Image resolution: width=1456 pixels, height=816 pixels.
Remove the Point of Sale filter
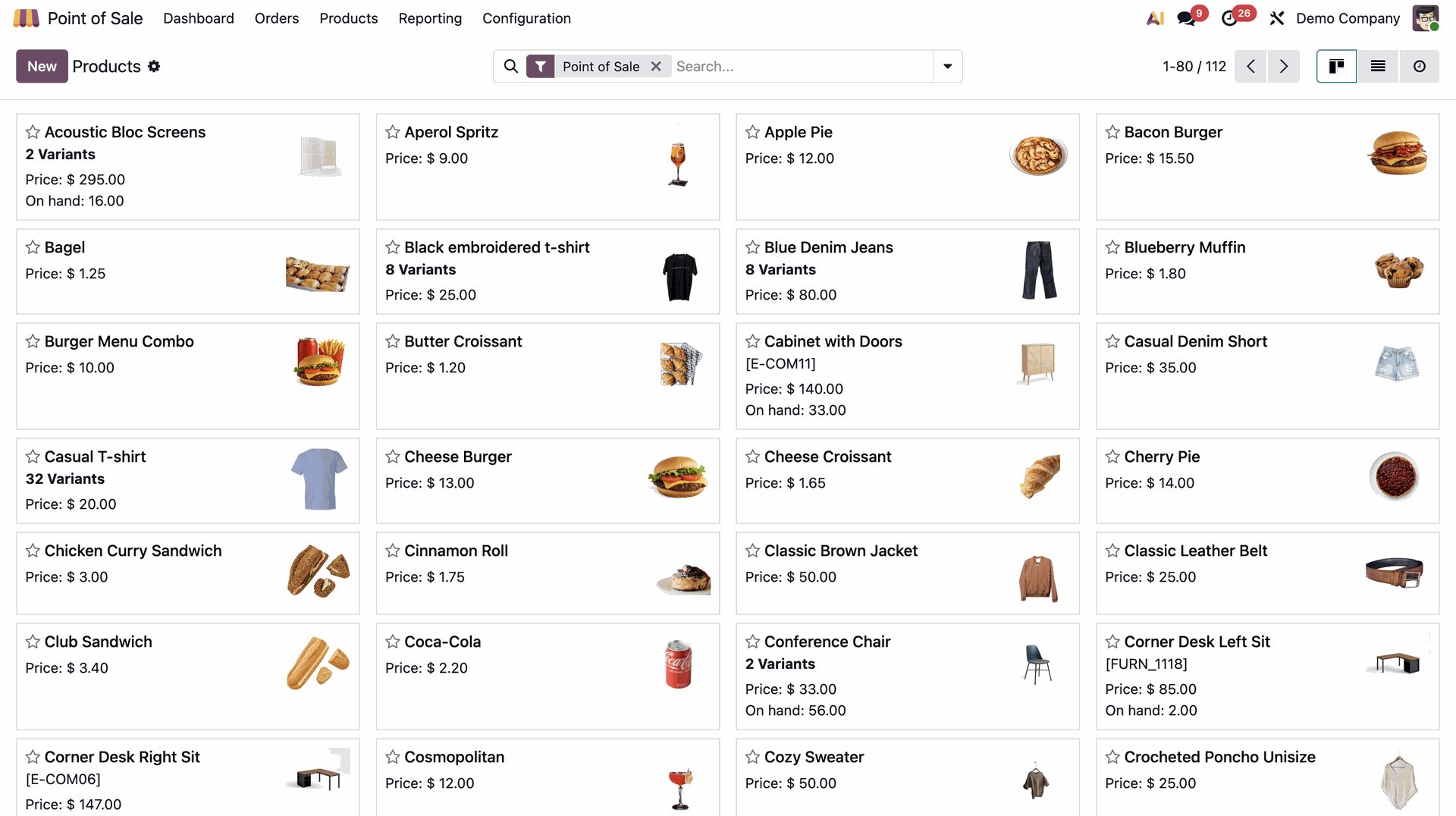656,67
